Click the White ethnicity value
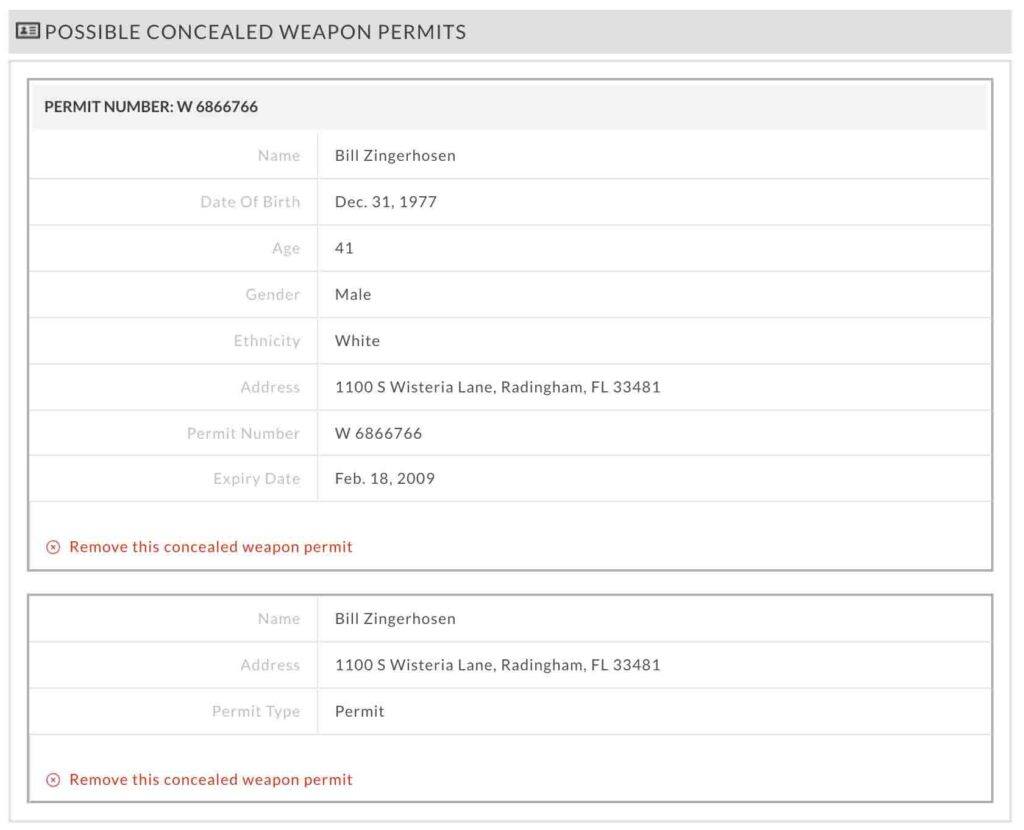This screenshot has height=830, width=1024. [357, 341]
